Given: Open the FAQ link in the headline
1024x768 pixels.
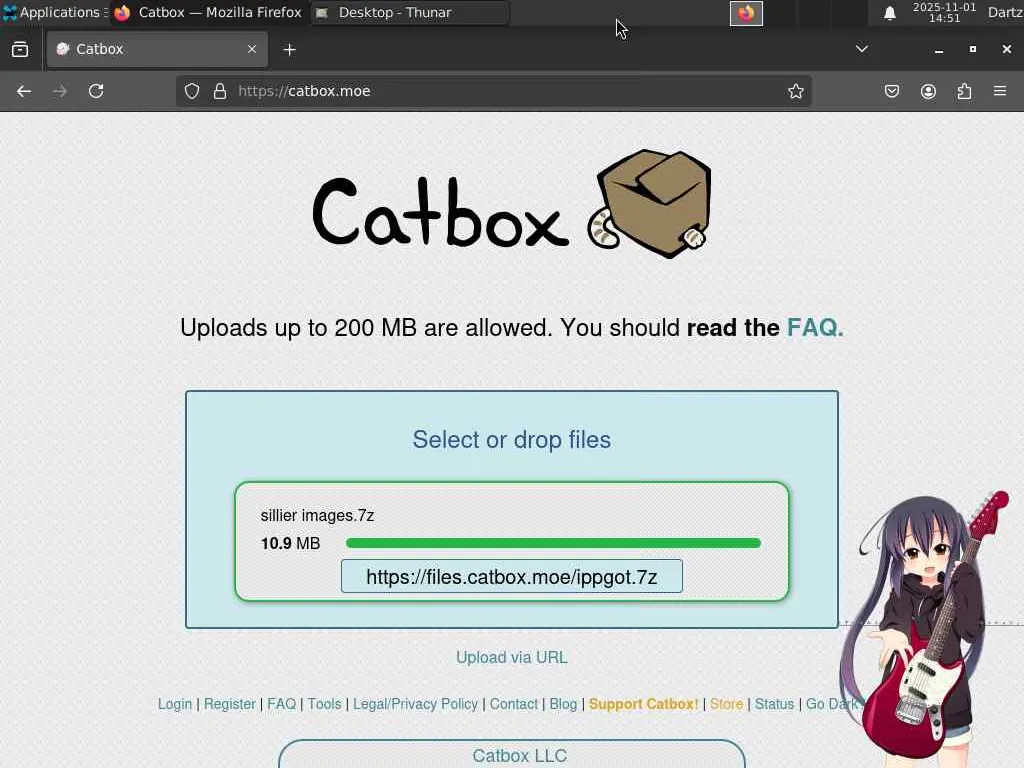Looking at the screenshot, I should click(814, 328).
